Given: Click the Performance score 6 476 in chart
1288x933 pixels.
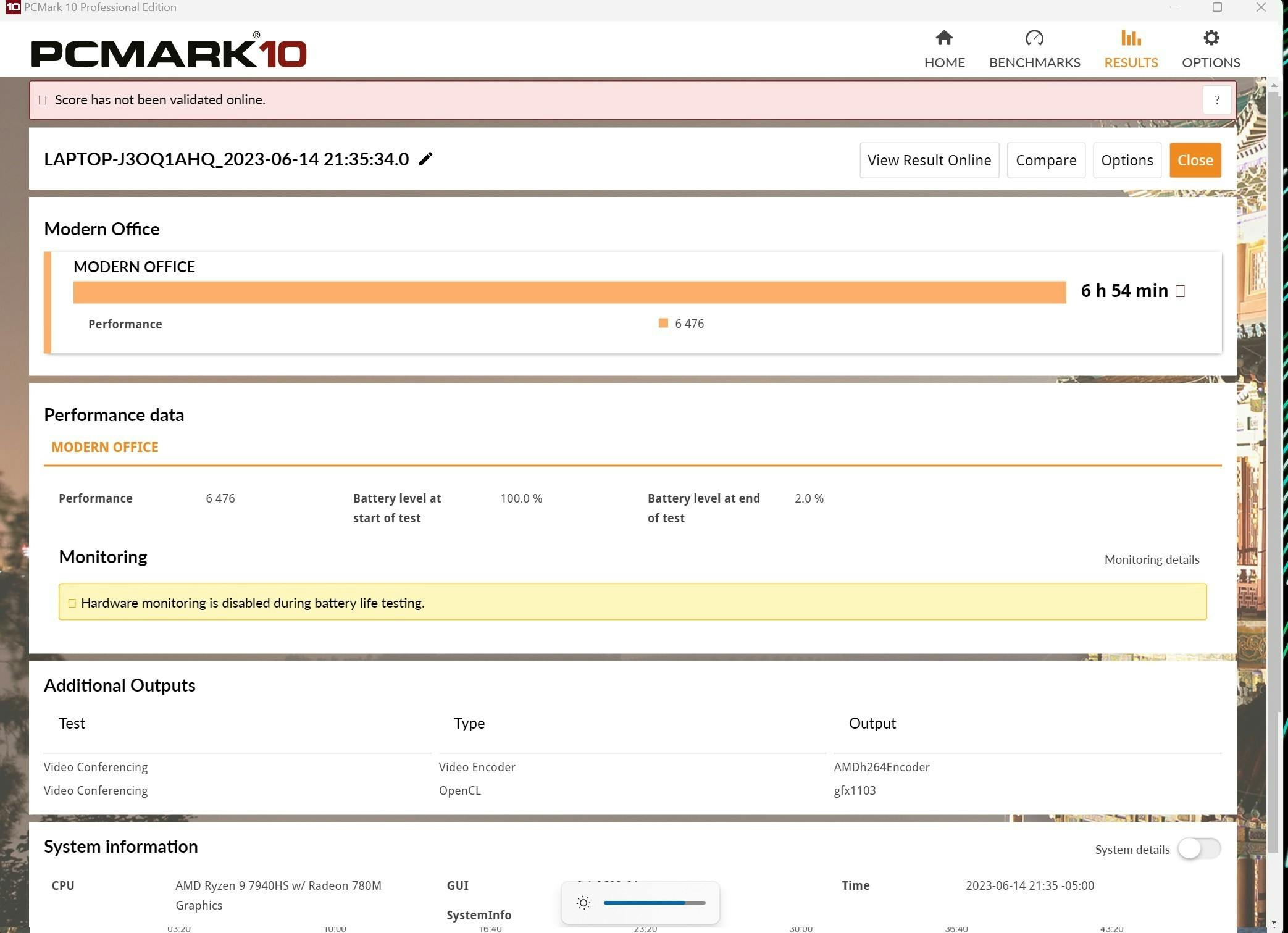Looking at the screenshot, I should (689, 324).
